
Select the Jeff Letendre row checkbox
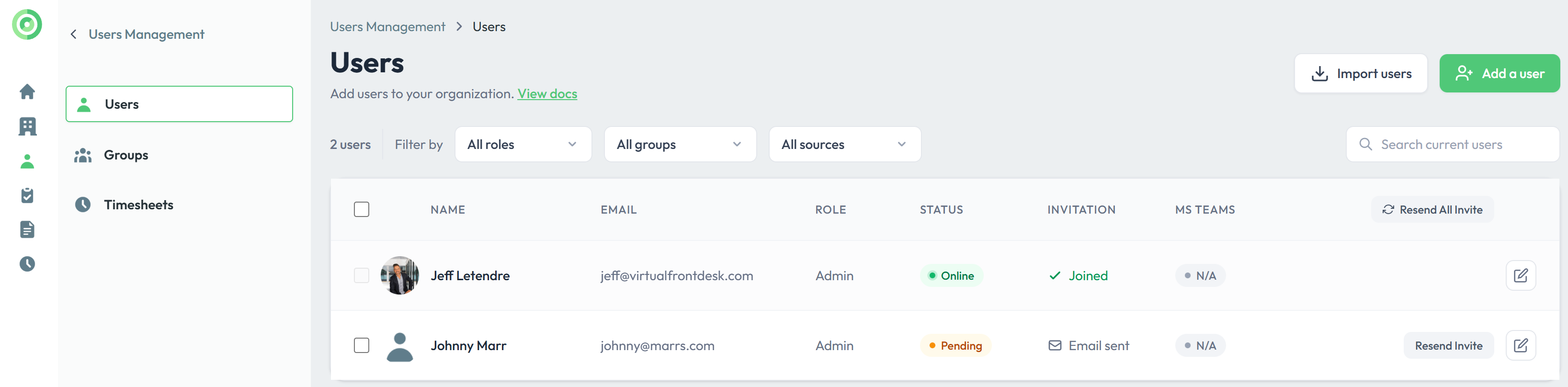click(x=362, y=276)
